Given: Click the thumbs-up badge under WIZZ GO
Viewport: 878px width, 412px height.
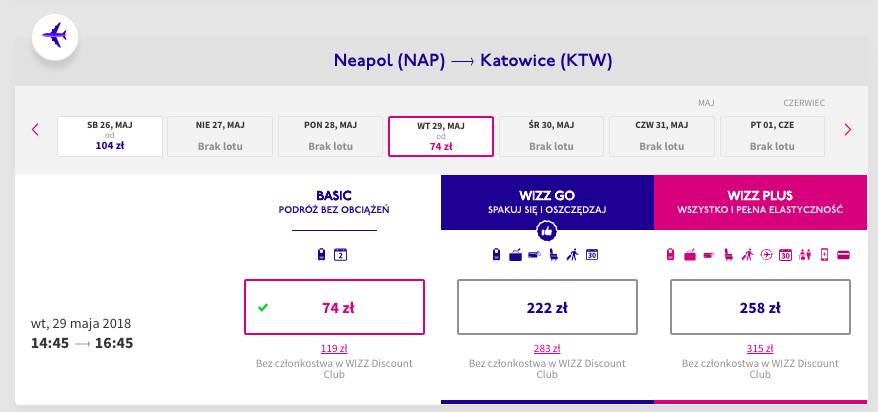Looking at the screenshot, I should tap(546, 232).
